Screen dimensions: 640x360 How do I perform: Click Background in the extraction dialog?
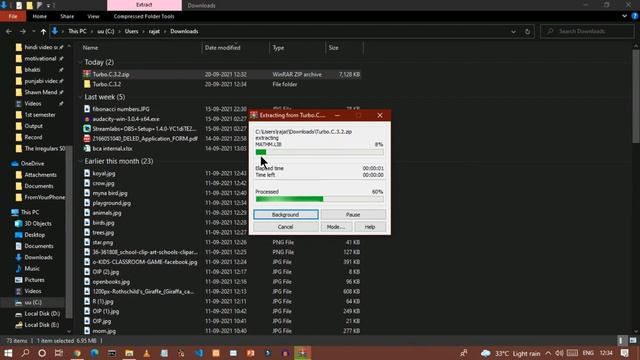[x=286, y=215]
